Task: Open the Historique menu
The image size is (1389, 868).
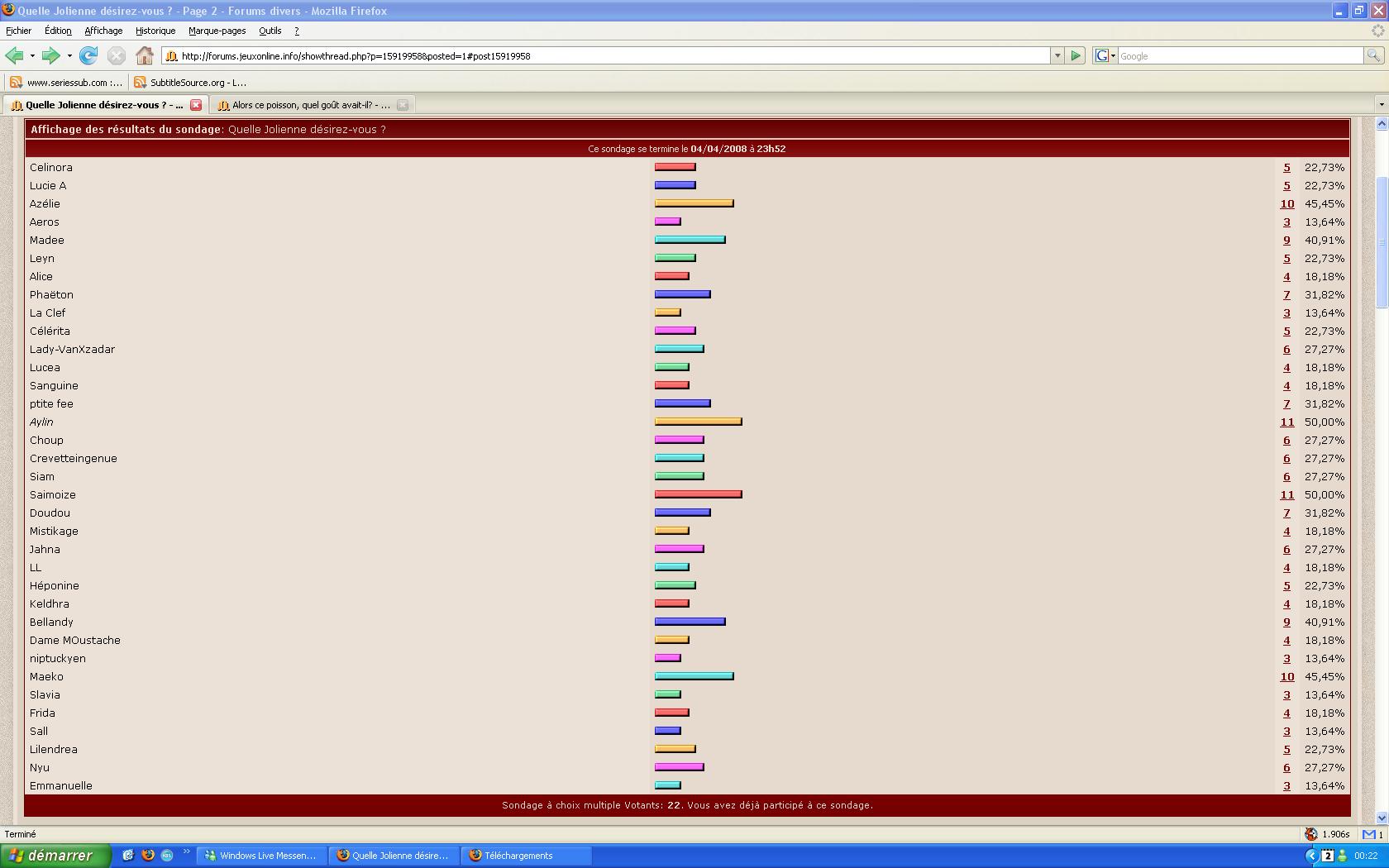Action: 155,31
